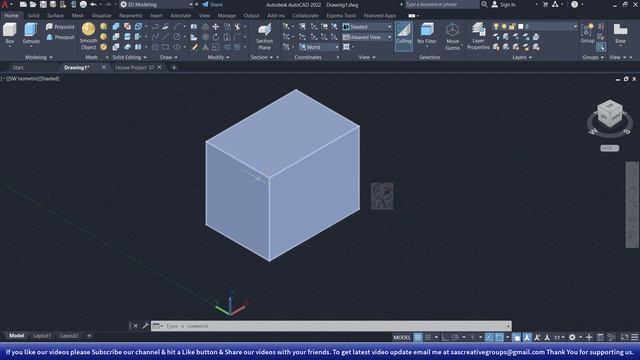Open the Mesh ribbon tab

pyautogui.click(x=78, y=16)
